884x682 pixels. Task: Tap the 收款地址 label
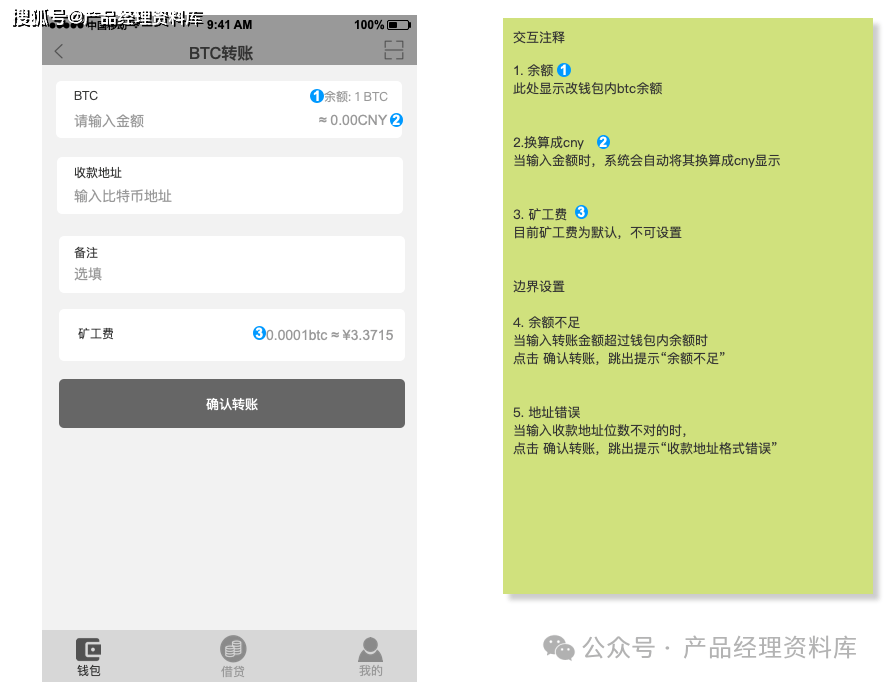pos(98,172)
